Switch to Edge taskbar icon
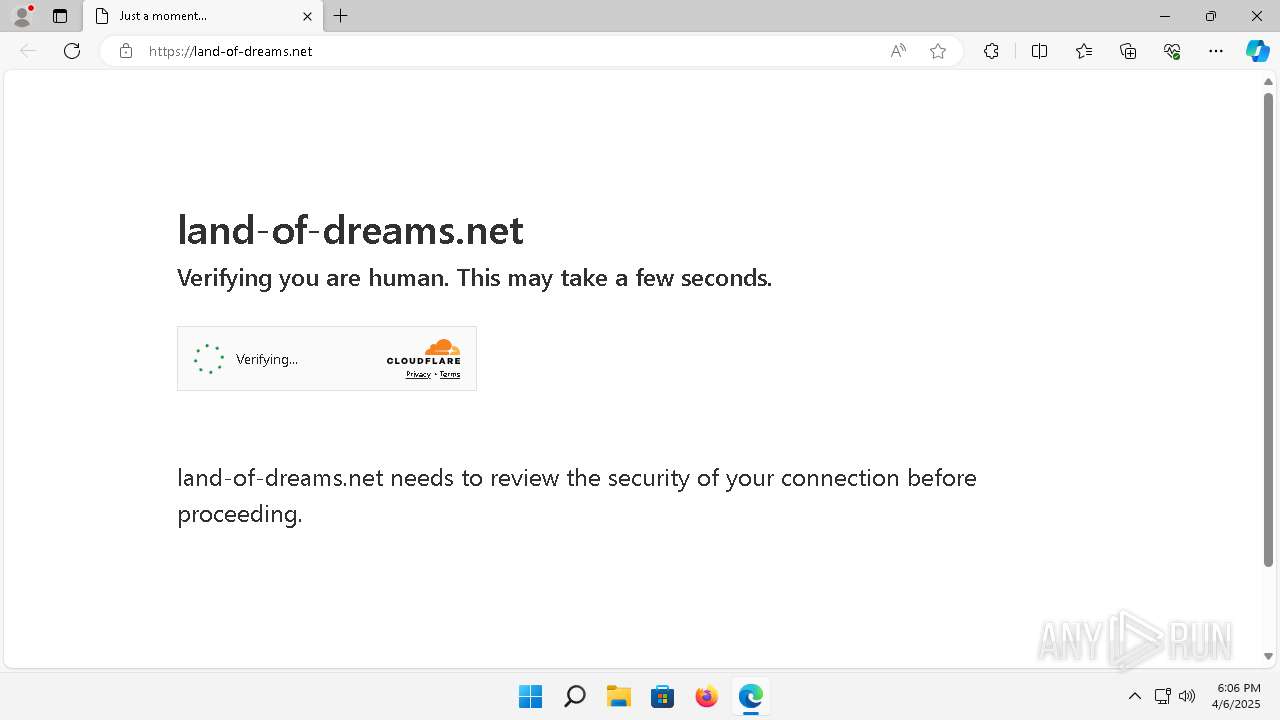 point(750,696)
